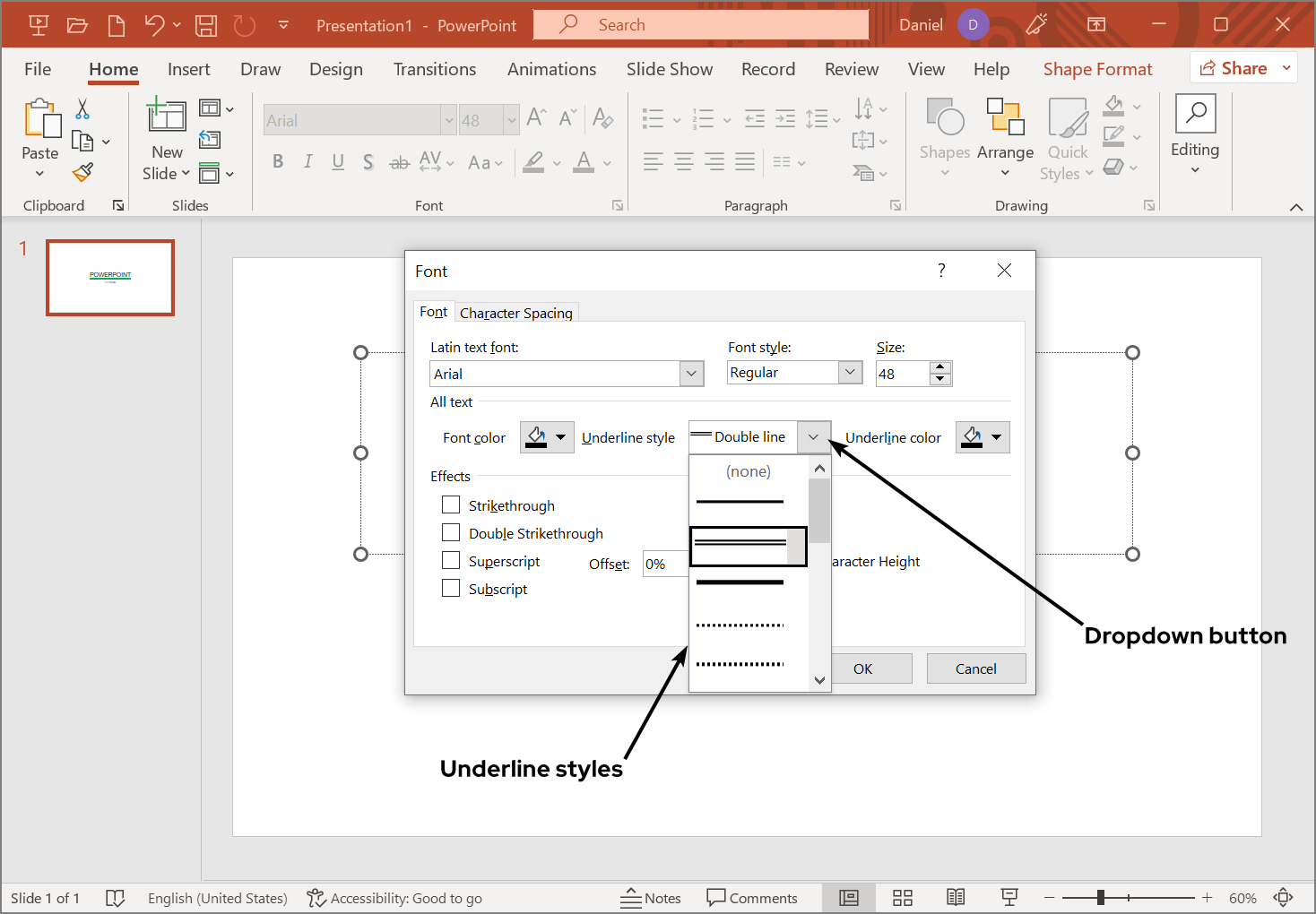Open the Font style dropdown

point(850,373)
